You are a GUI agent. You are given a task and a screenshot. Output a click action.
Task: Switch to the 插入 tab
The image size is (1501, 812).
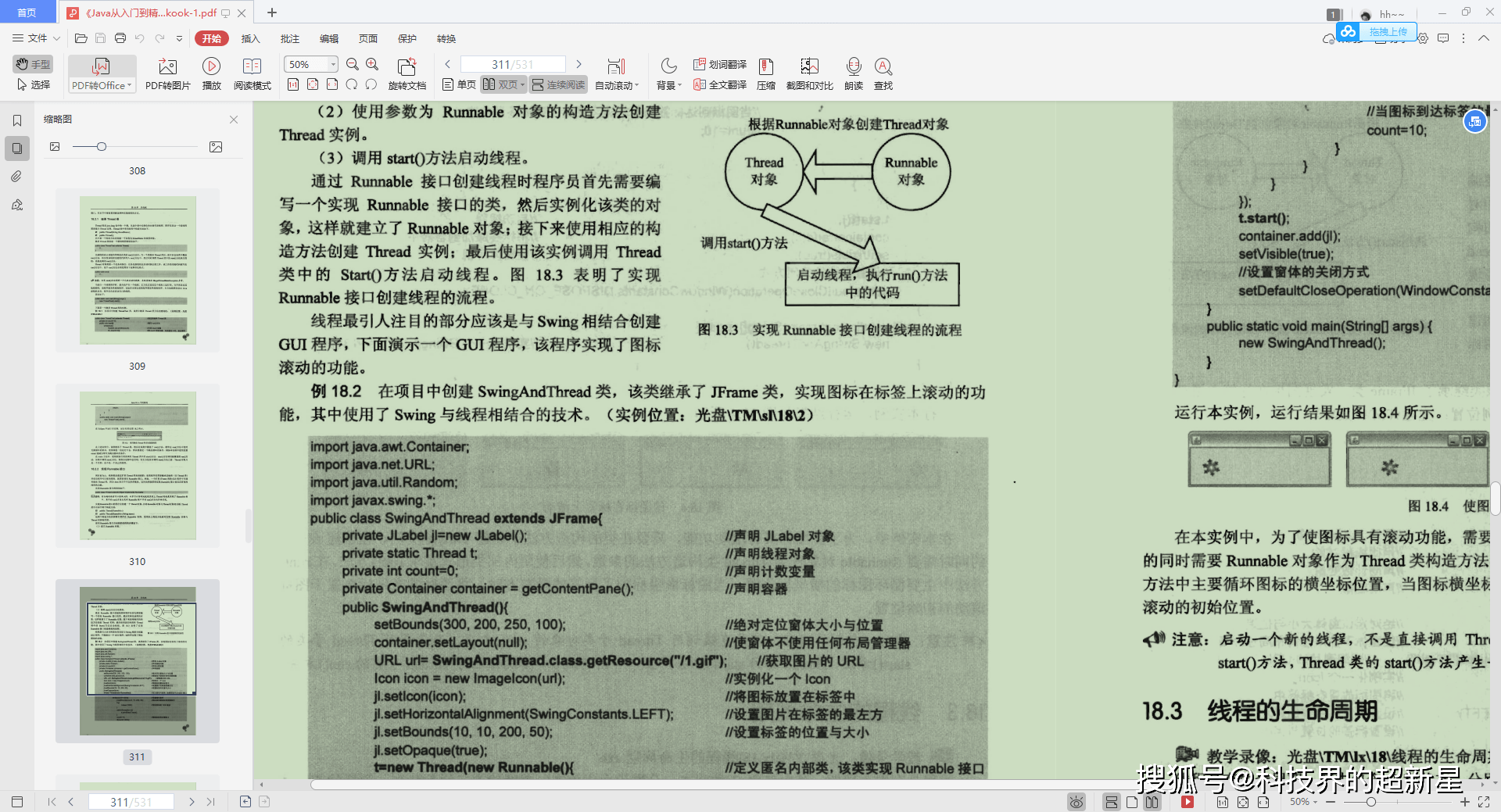click(x=250, y=38)
